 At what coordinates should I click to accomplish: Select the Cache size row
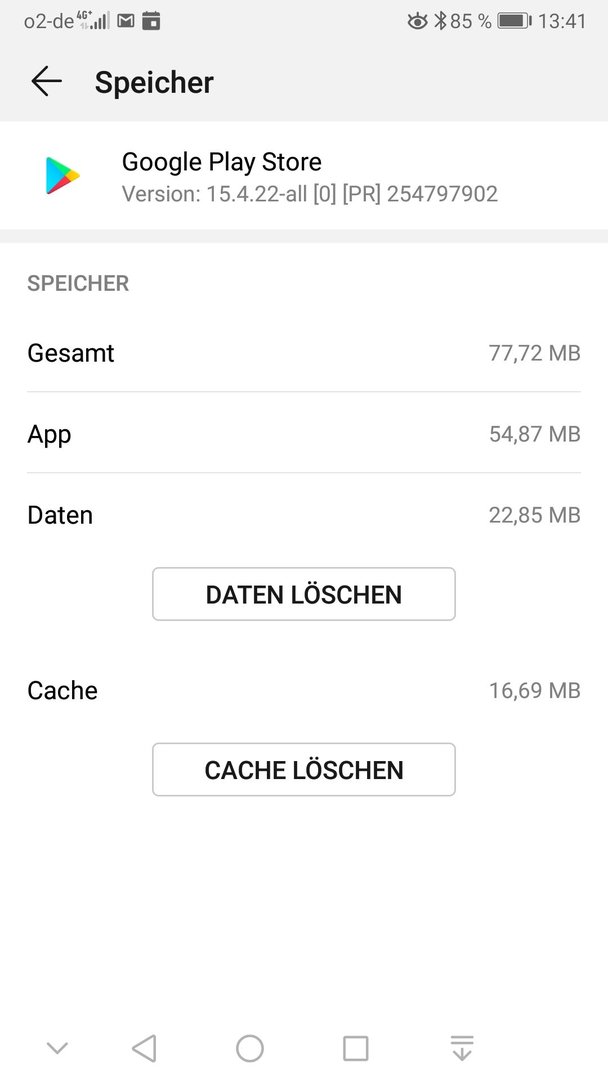(x=304, y=690)
